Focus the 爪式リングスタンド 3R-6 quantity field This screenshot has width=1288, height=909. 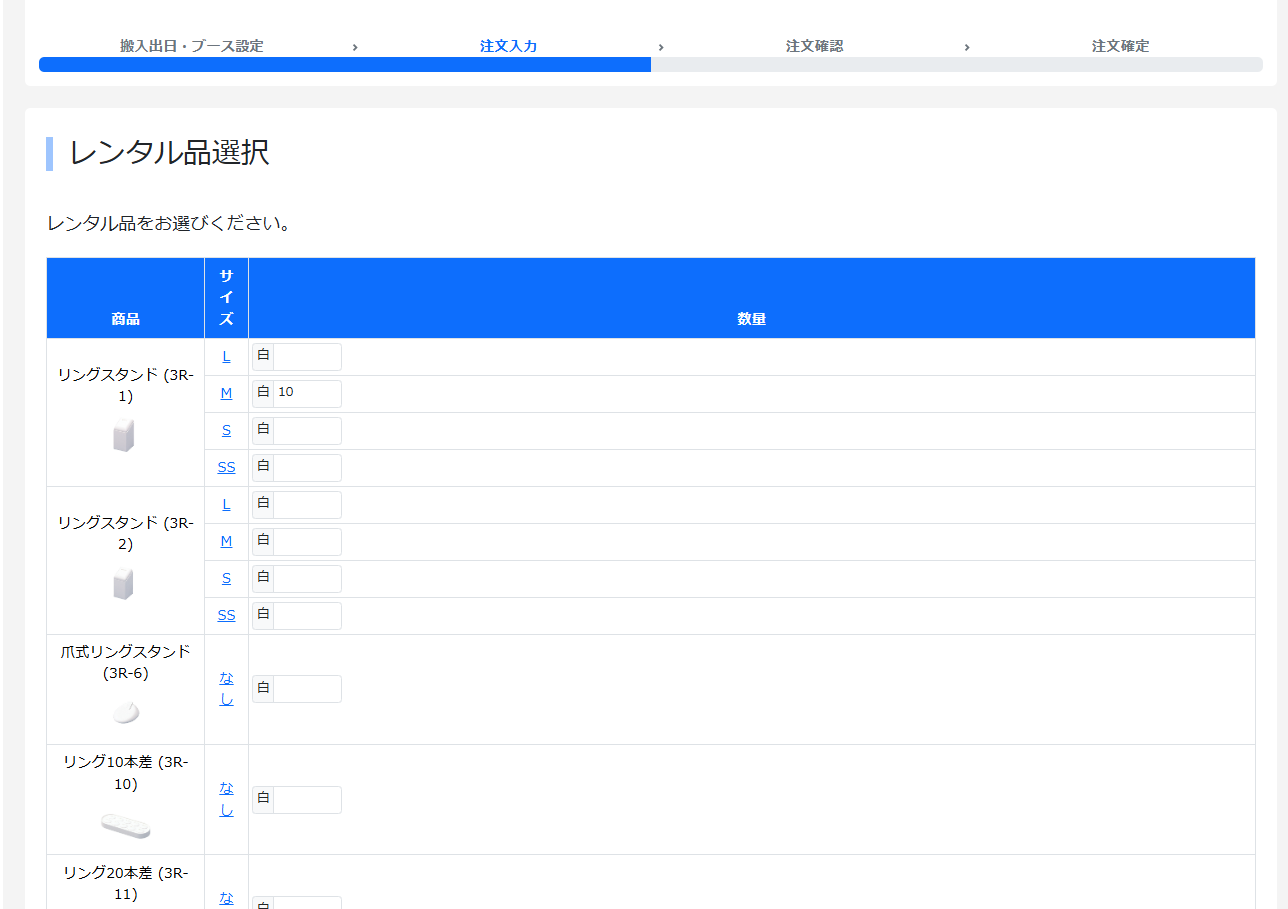[x=307, y=689]
